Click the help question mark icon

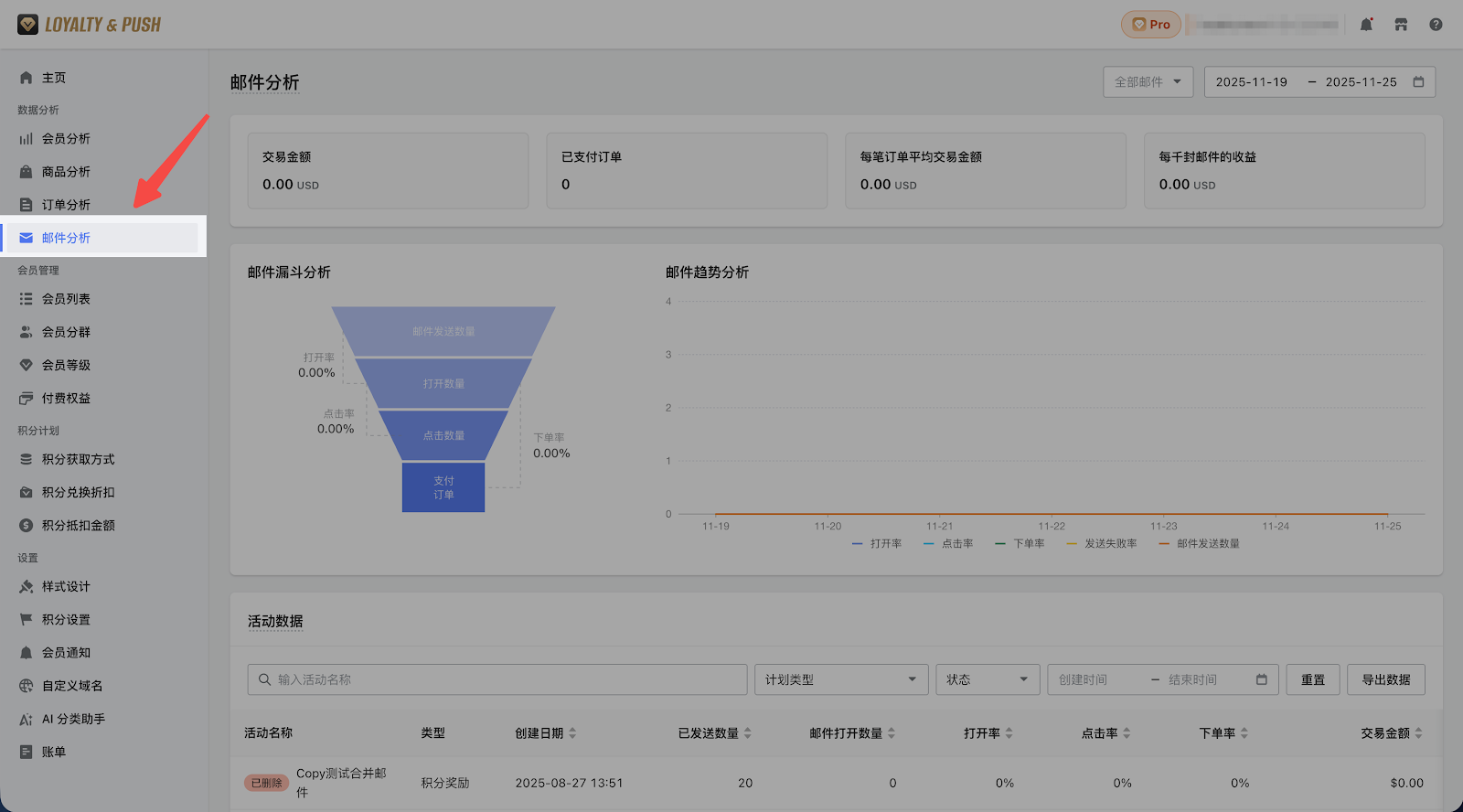(x=1436, y=25)
